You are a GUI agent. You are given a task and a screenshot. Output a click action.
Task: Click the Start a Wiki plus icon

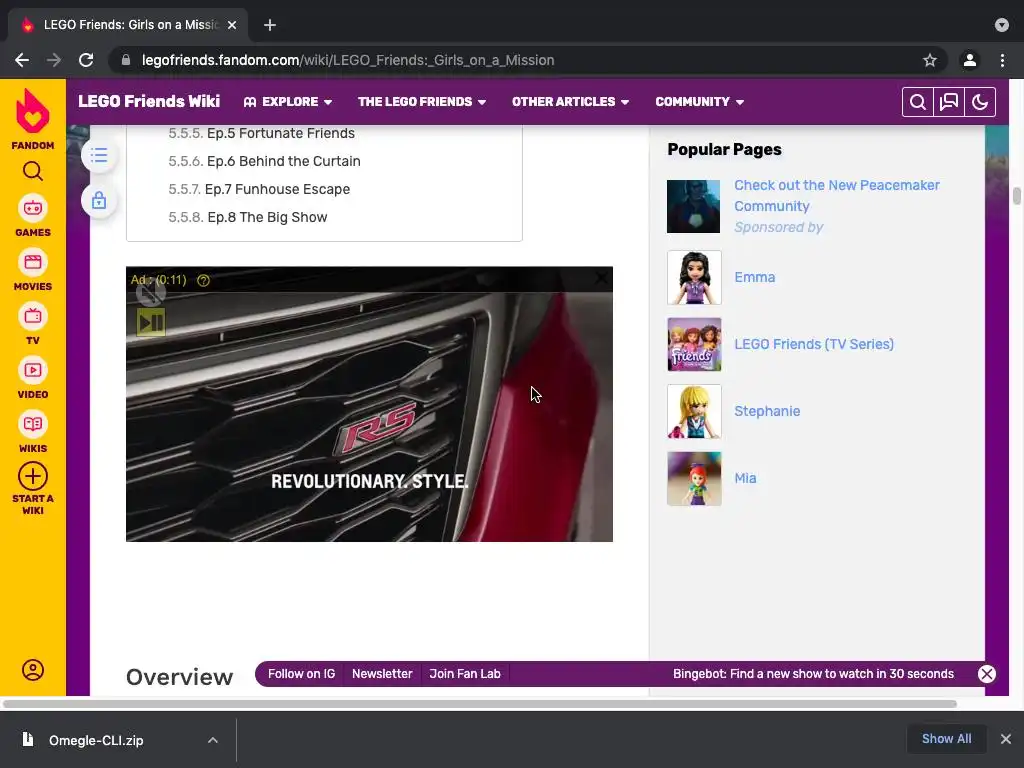coord(33,476)
